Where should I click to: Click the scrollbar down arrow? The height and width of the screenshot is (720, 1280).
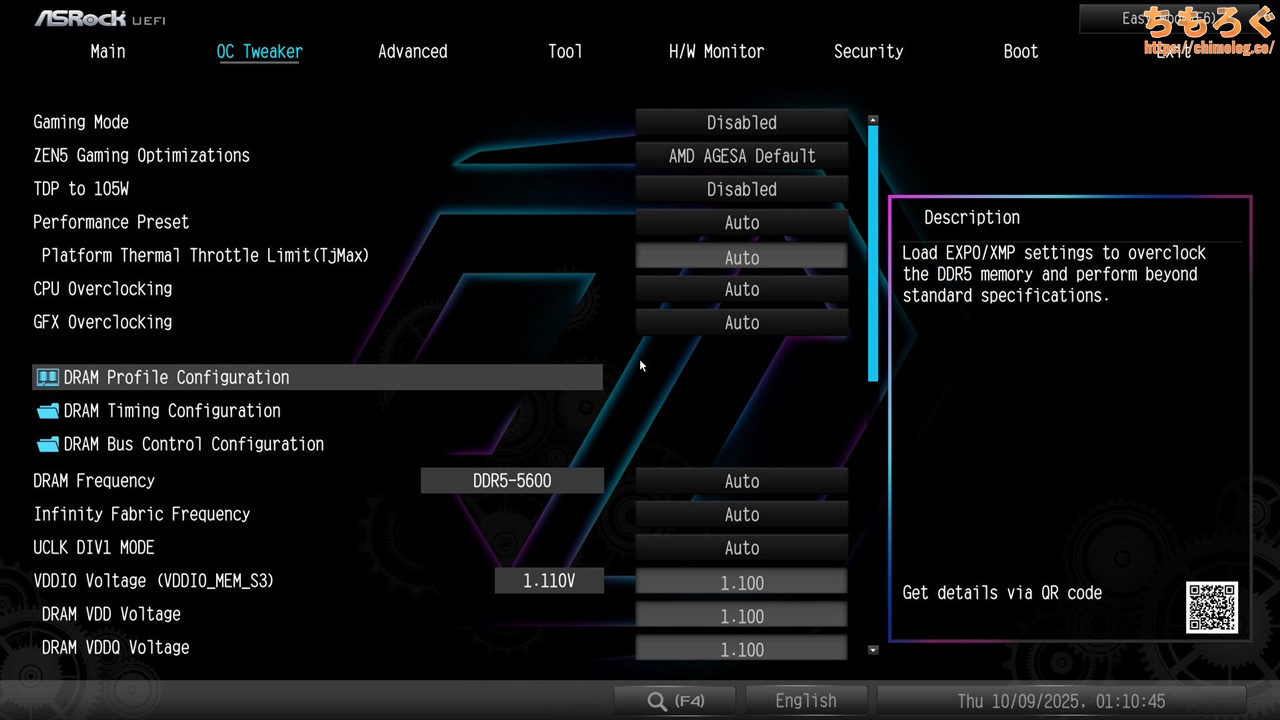click(873, 650)
